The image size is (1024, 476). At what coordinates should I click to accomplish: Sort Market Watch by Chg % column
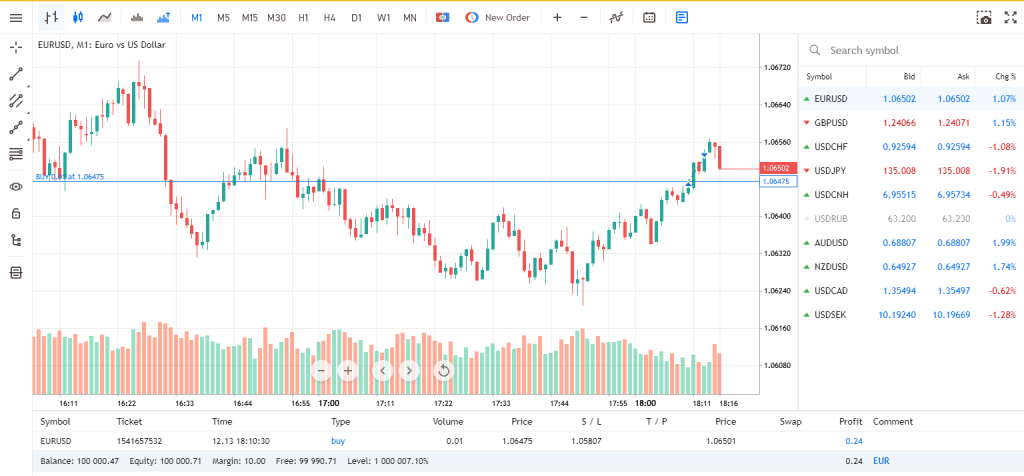tap(1006, 76)
